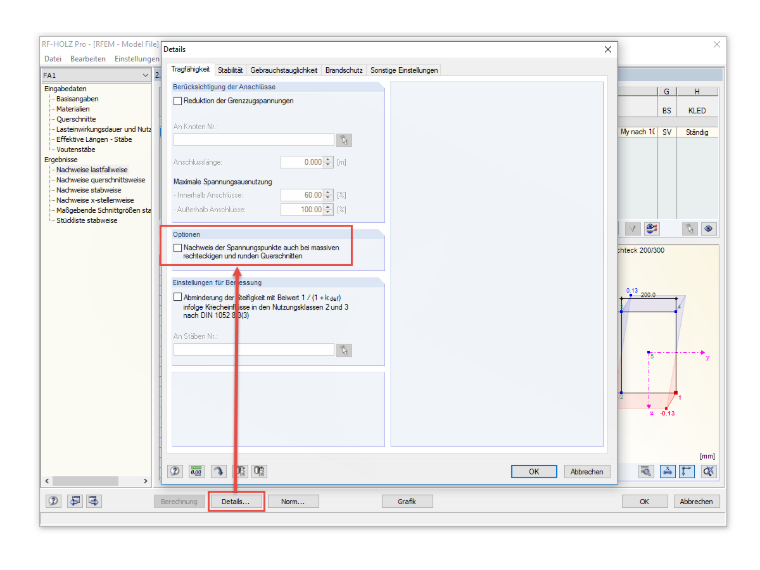760x570 pixels.
Task: Click OK in the Details dialog
Action: [534, 471]
